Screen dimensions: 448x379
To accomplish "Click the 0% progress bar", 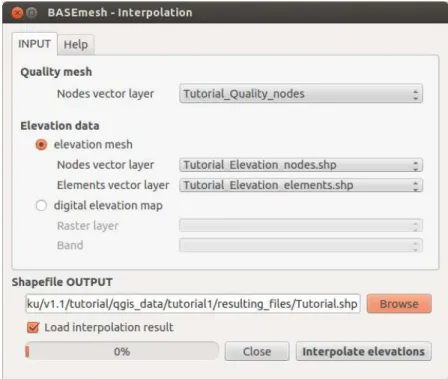I will (122, 351).
